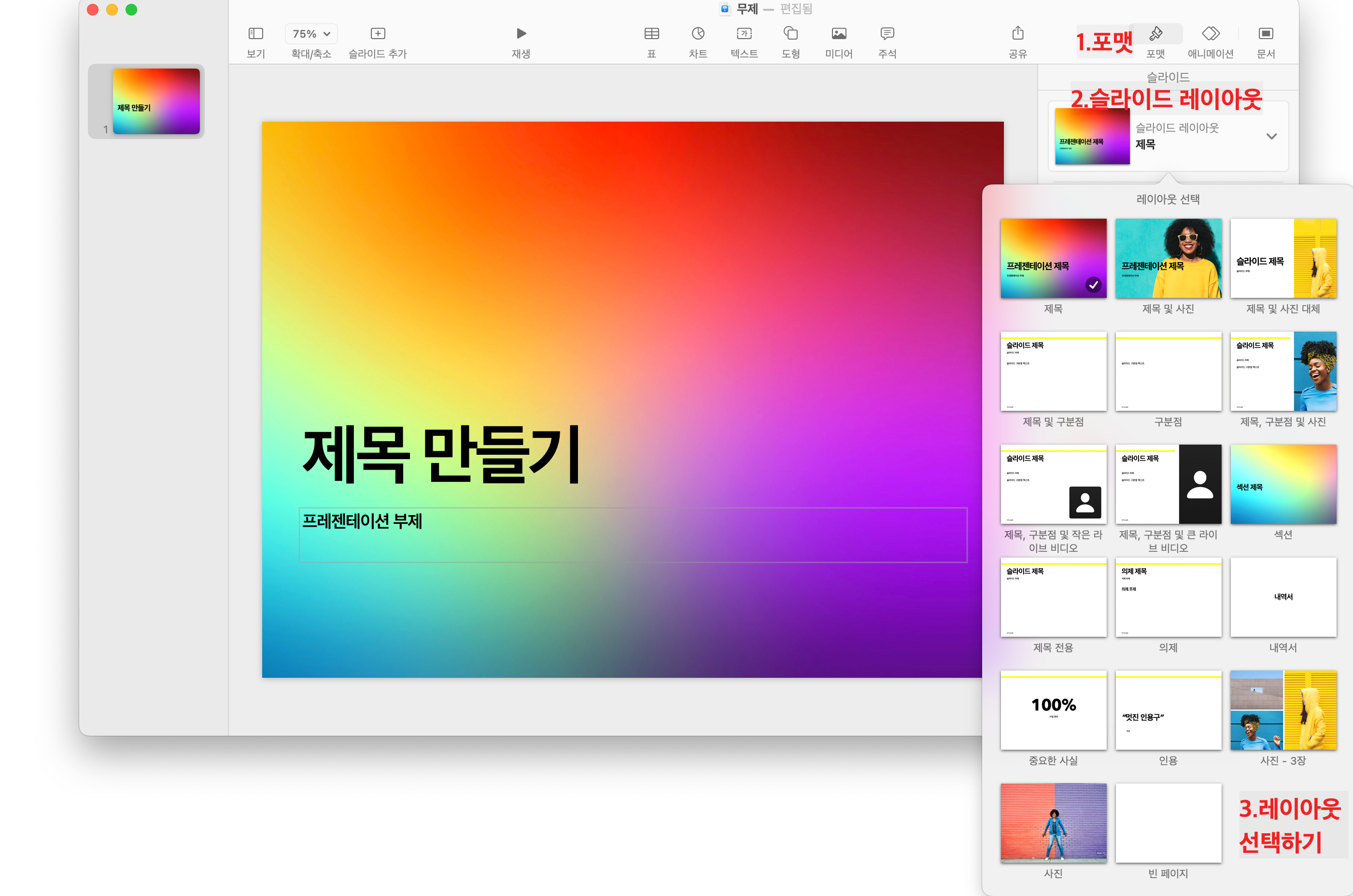The width and height of the screenshot is (1353, 896).
Task: Select the '제목 및 사진' layout thumbnail
Action: pyautogui.click(x=1168, y=258)
